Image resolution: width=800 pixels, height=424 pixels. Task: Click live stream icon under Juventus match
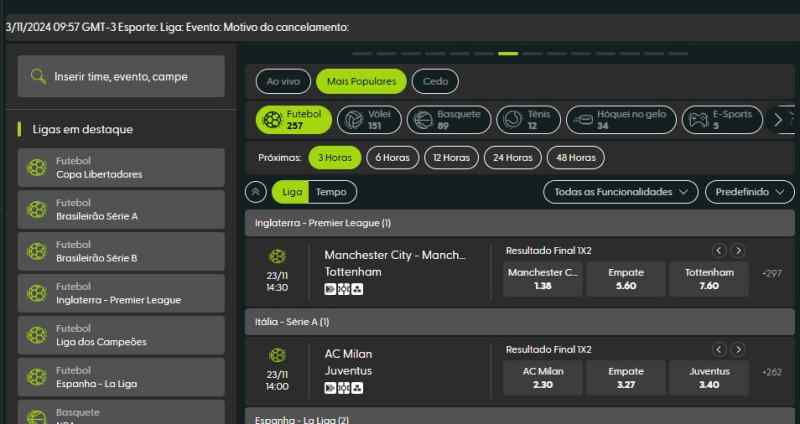pos(330,388)
